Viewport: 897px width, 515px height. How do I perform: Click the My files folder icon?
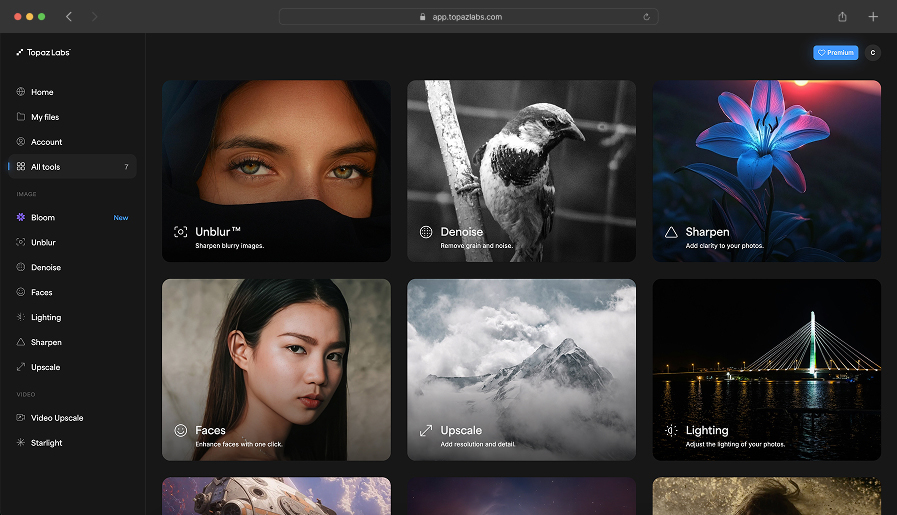point(21,117)
